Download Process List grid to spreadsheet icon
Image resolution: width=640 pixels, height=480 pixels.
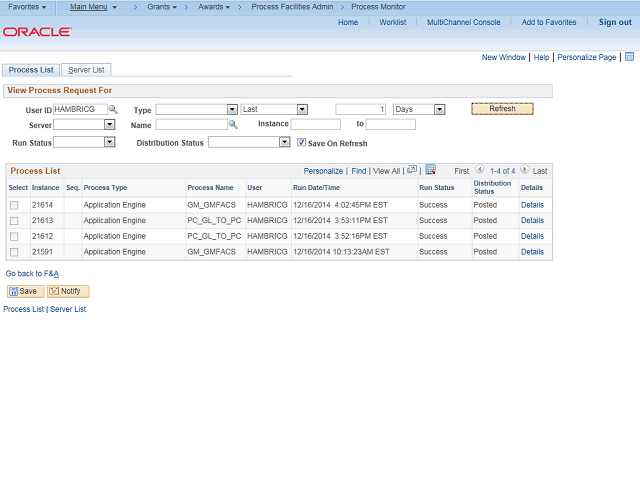431,169
